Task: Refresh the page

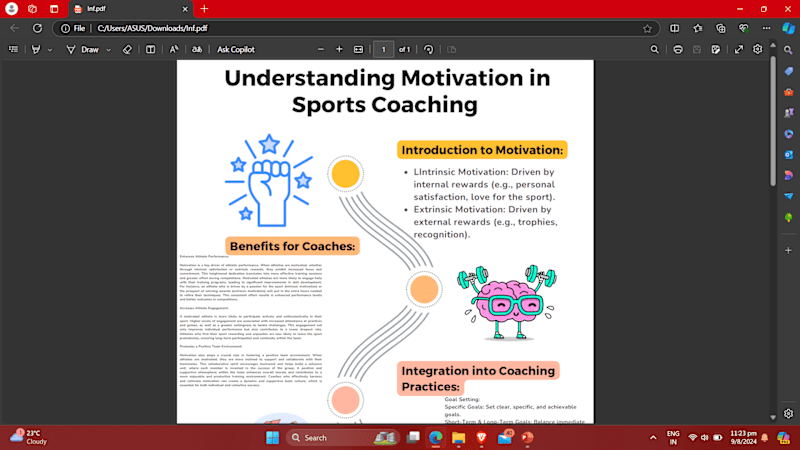Action: [x=37, y=28]
